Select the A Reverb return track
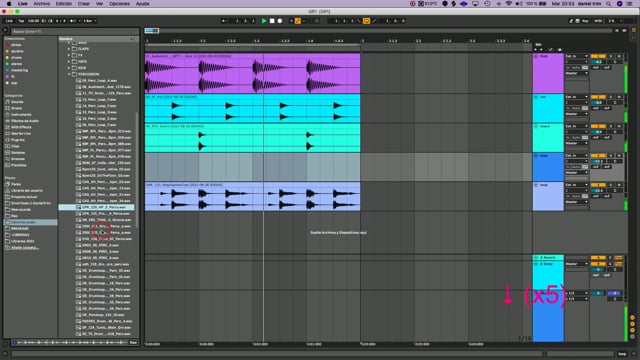 click(x=548, y=258)
